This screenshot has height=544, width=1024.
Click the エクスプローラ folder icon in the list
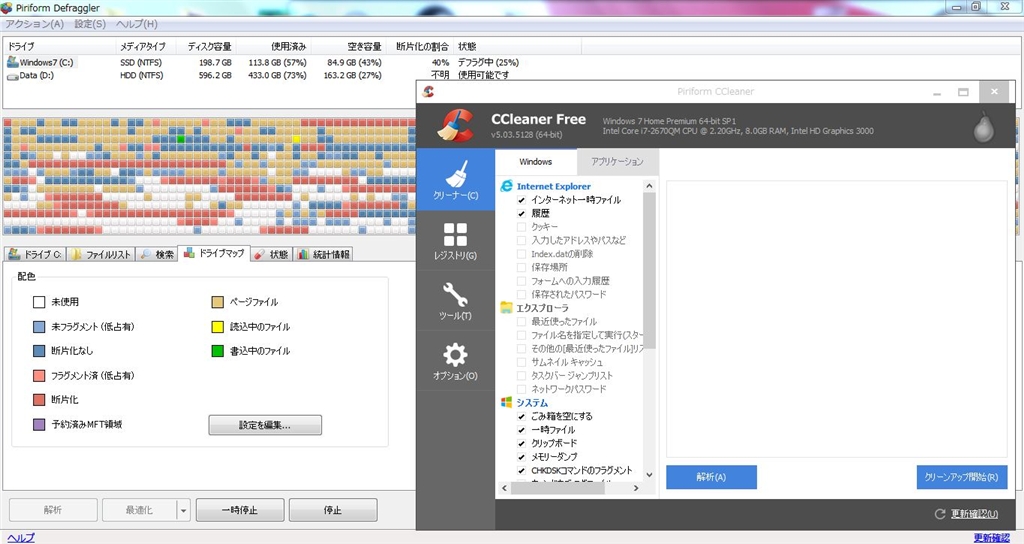(506, 308)
